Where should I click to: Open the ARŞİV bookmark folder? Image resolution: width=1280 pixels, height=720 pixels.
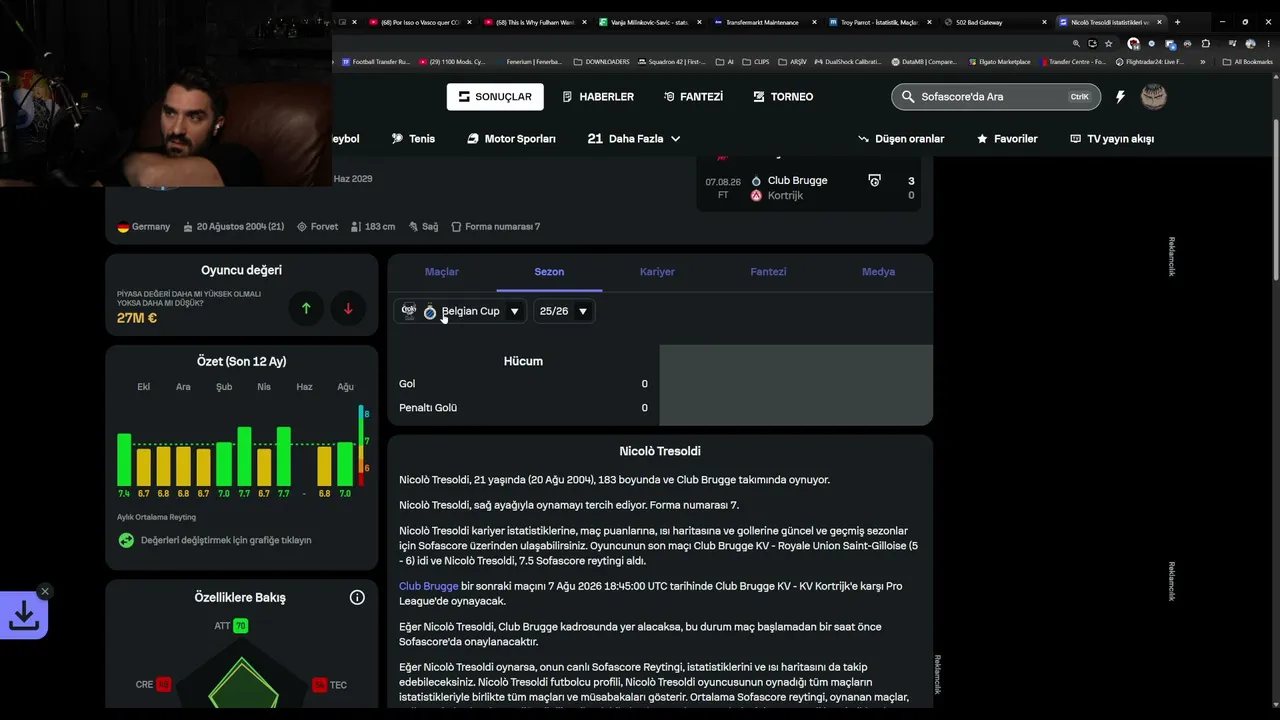click(x=792, y=62)
